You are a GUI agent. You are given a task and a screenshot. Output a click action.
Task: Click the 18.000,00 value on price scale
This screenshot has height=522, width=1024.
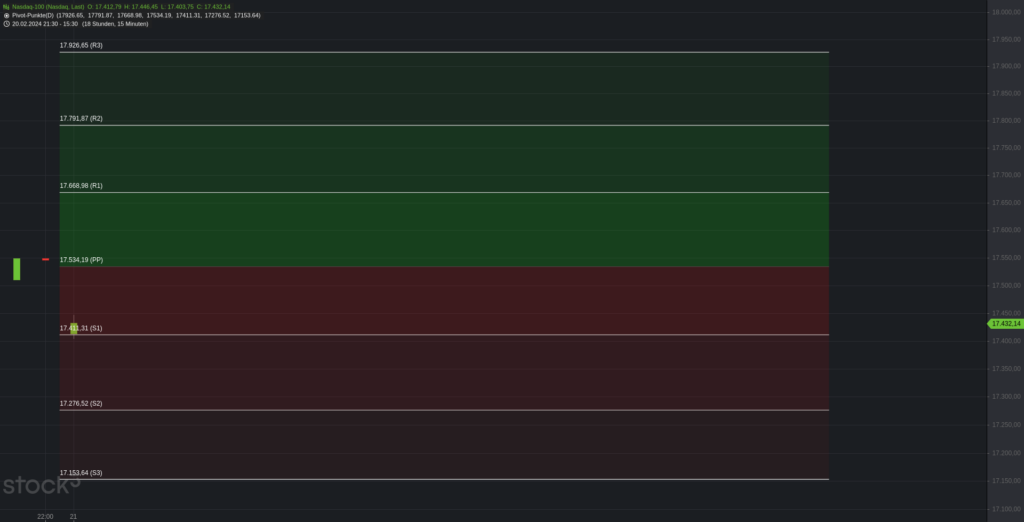coord(1006,12)
